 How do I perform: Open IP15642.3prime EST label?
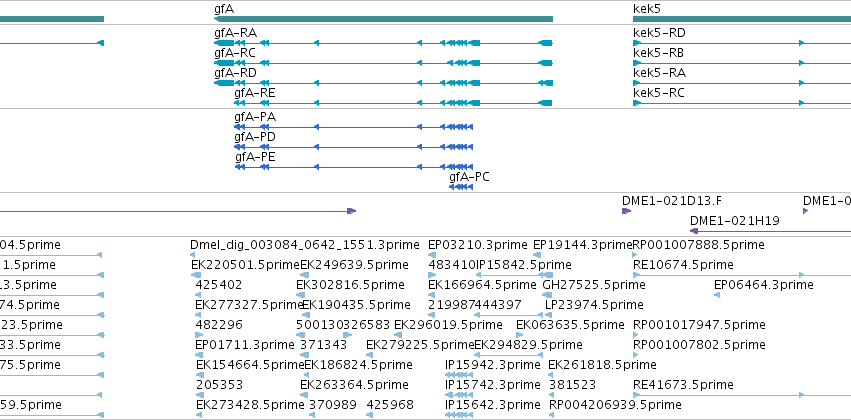click(493, 405)
